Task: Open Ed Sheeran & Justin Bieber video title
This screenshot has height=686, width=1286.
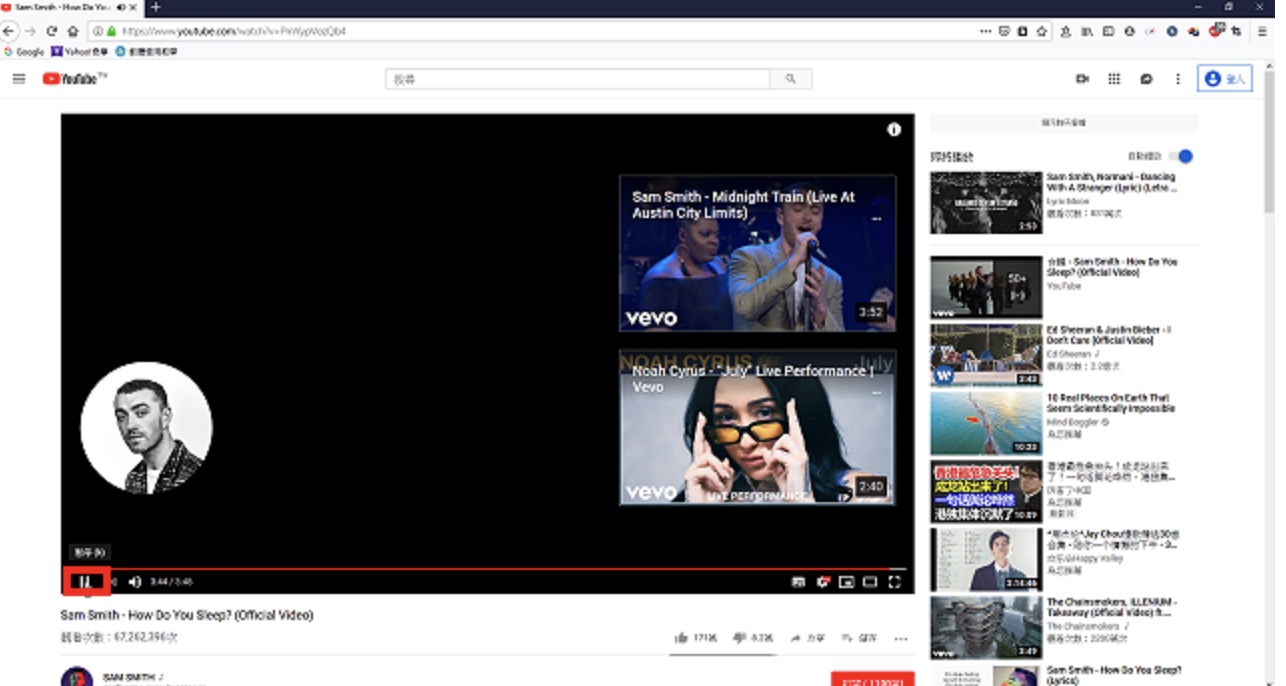Action: (1109, 335)
